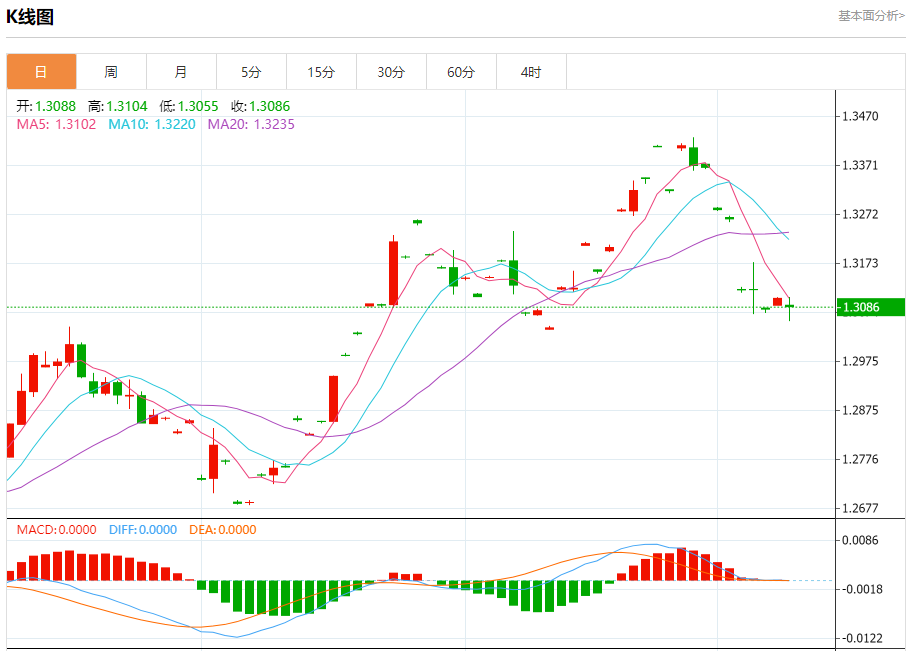Click the -0.0018 MACD axis label
This screenshot has height=651, width=910.
(x=860, y=589)
